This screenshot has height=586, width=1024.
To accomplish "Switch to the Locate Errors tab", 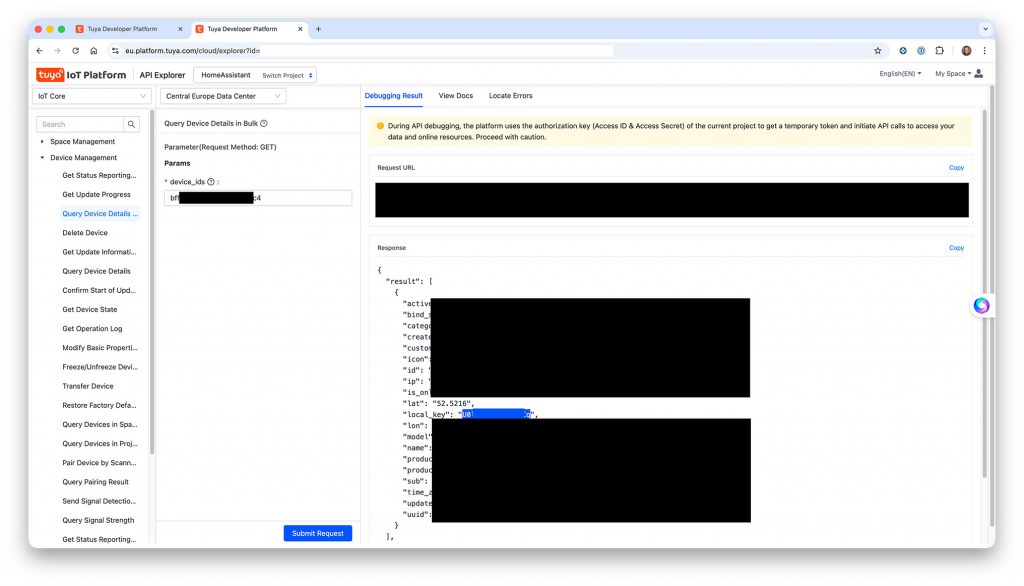I will click(510, 96).
